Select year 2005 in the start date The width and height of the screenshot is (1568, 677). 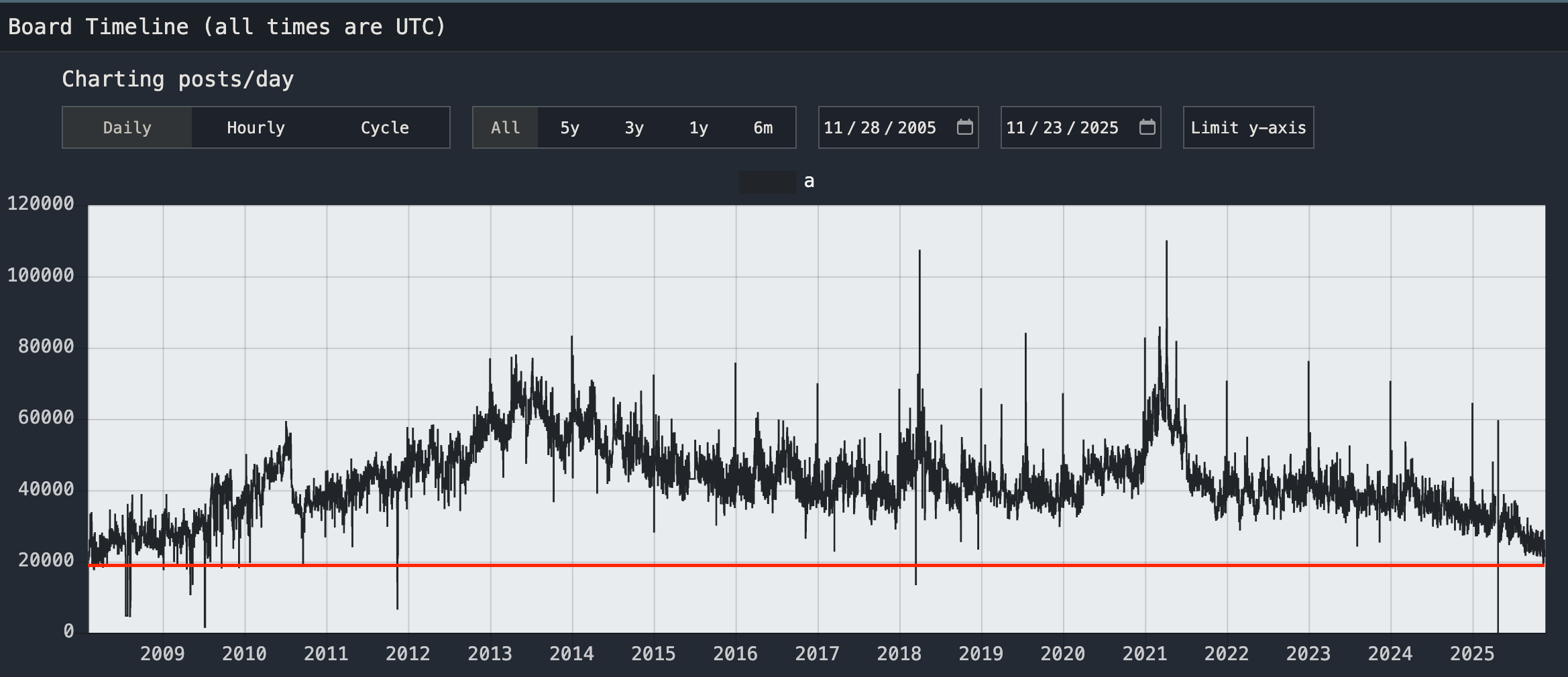(x=917, y=127)
